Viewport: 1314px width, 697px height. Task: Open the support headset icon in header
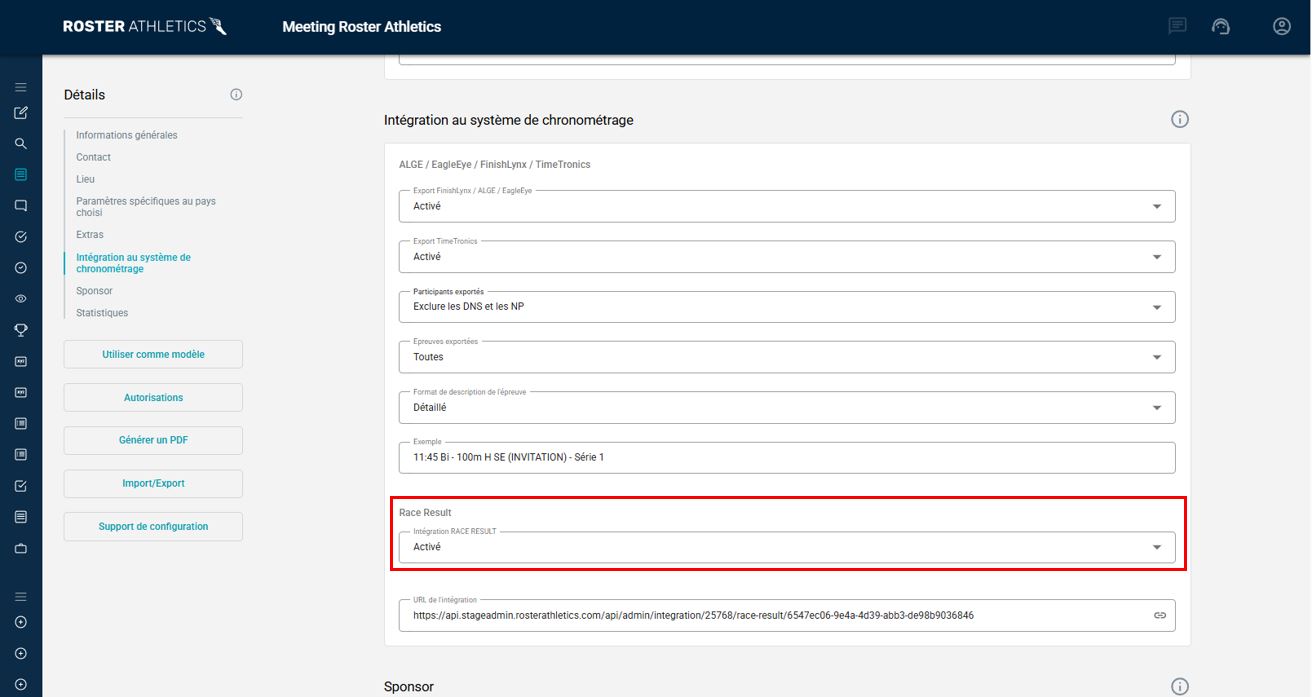pyautogui.click(x=1221, y=27)
